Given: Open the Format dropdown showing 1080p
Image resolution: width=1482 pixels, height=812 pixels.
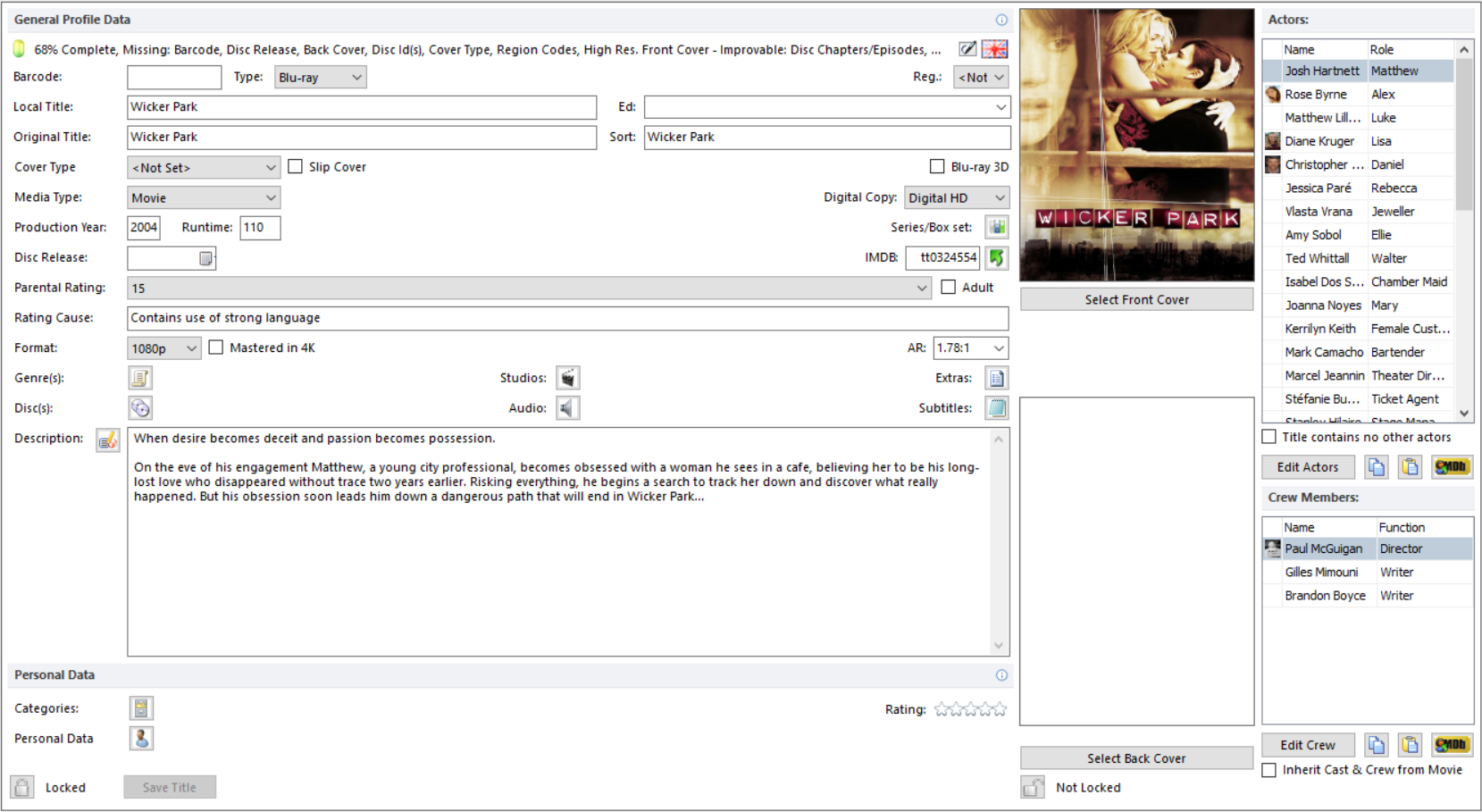Looking at the screenshot, I should click(x=164, y=348).
